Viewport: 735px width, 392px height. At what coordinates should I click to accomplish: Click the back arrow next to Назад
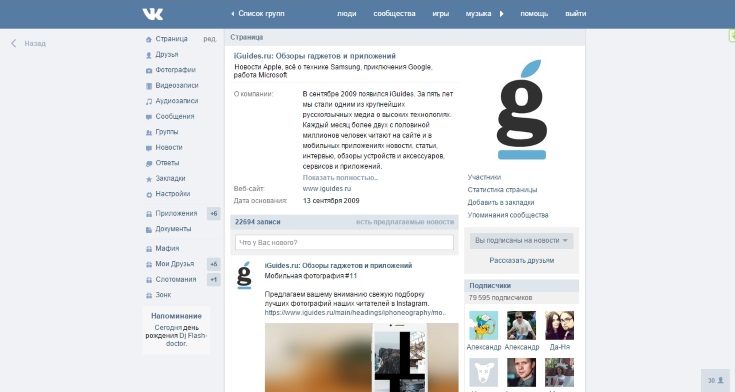(x=14, y=43)
